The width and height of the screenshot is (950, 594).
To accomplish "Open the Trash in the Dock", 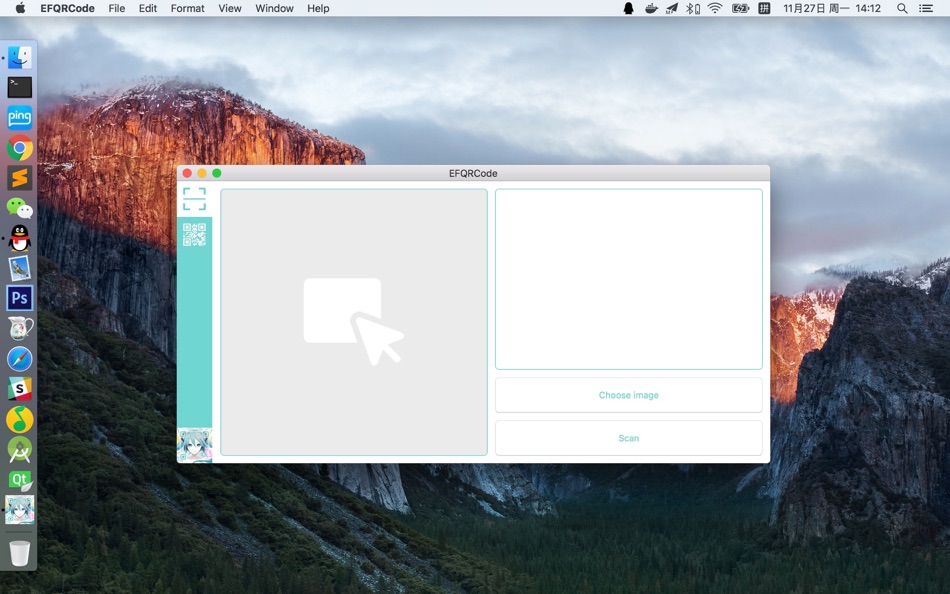I will (19, 553).
